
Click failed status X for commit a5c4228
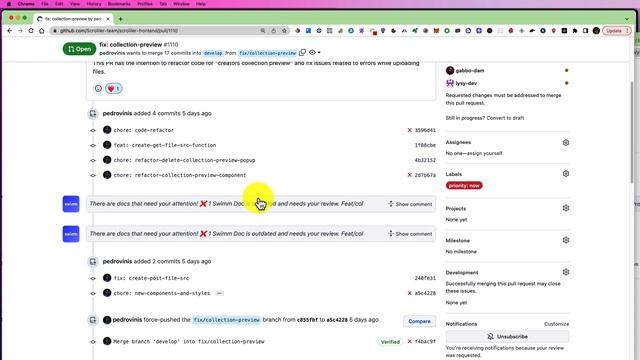tap(409, 293)
